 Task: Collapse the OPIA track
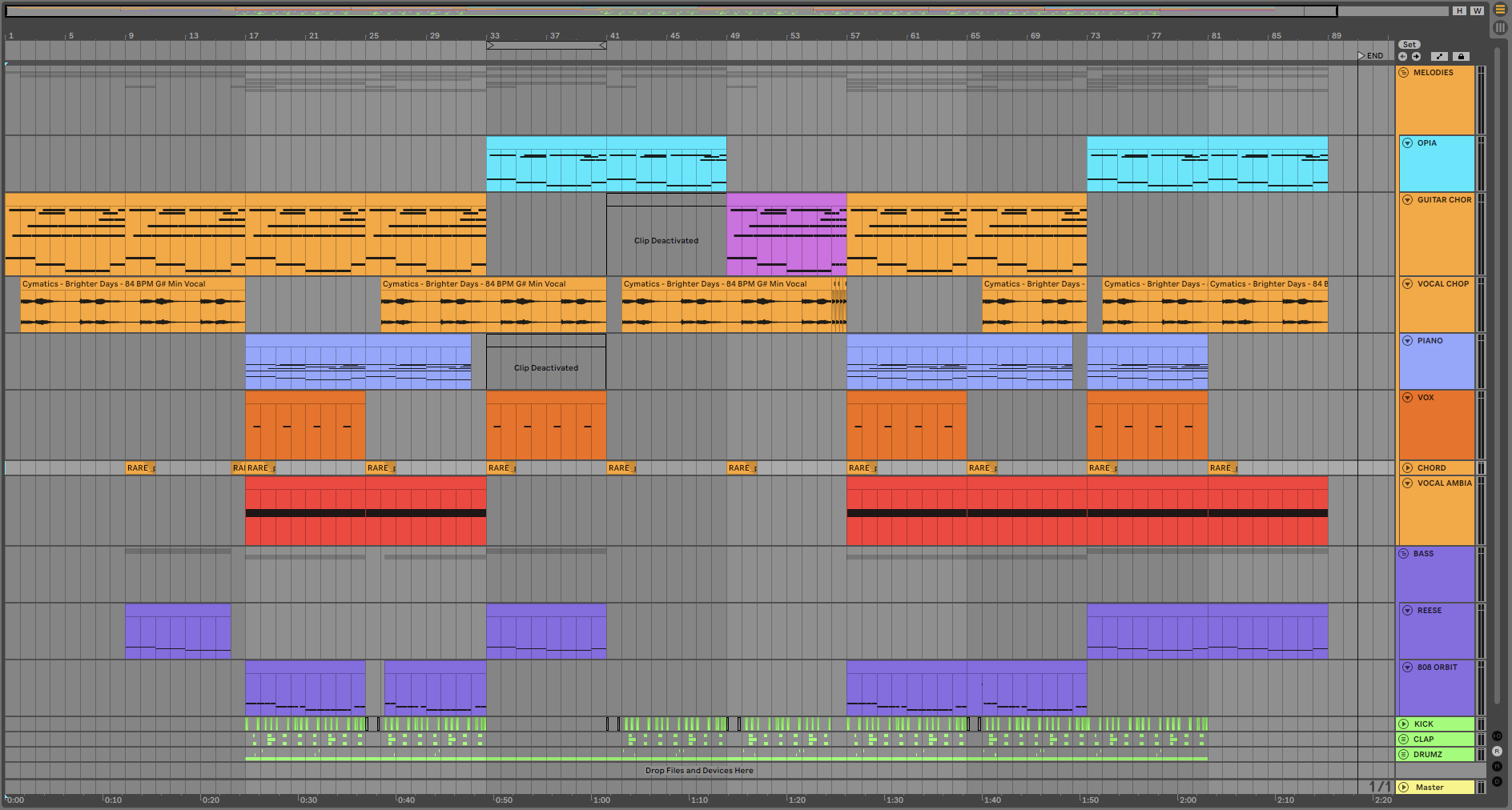[1407, 143]
